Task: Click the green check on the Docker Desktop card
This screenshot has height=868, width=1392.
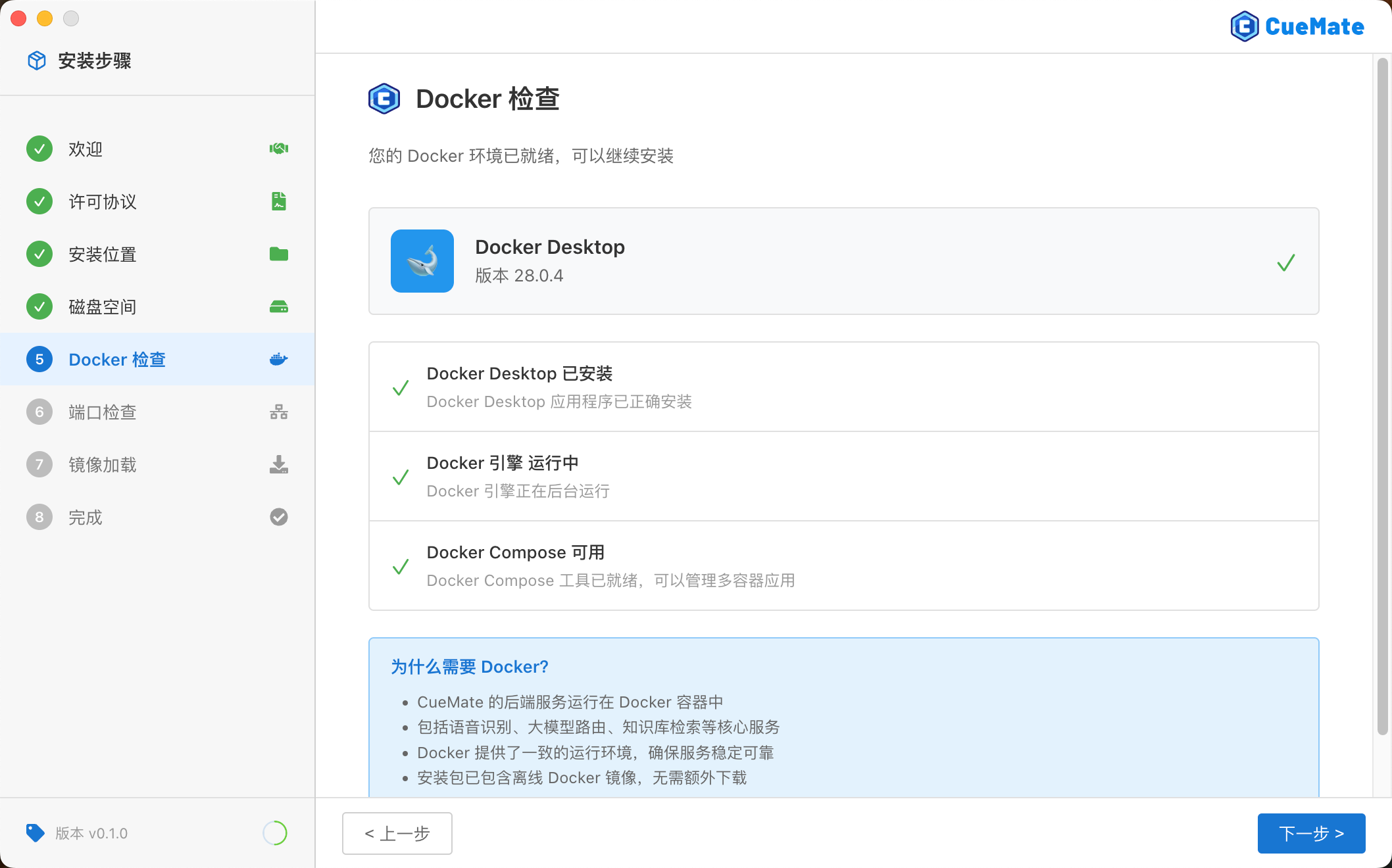Action: coord(1285,262)
